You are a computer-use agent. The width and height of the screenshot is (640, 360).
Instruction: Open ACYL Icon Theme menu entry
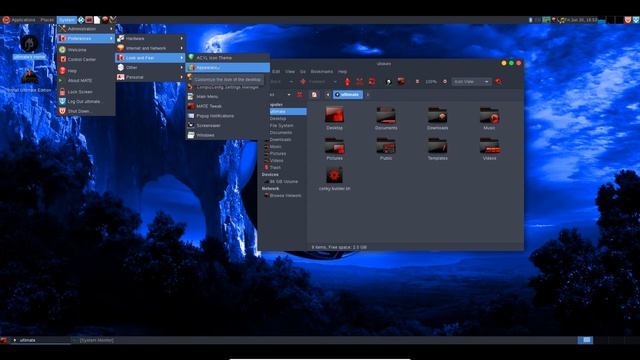tap(228, 58)
